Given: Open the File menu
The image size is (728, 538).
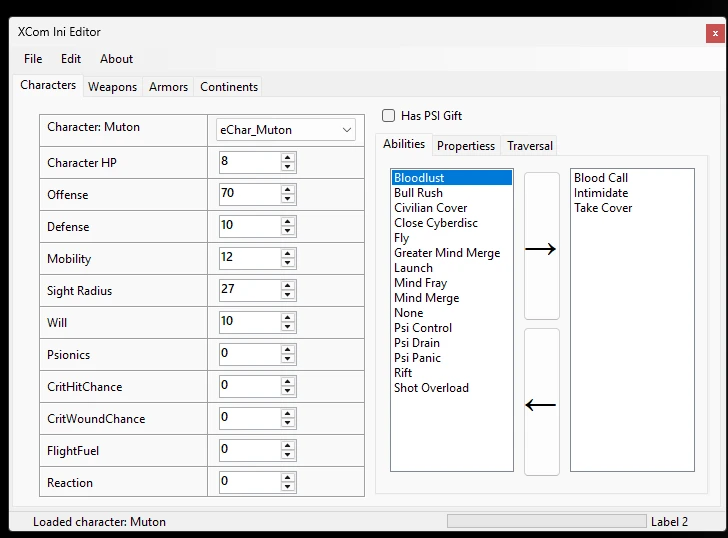Looking at the screenshot, I should [33, 59].
